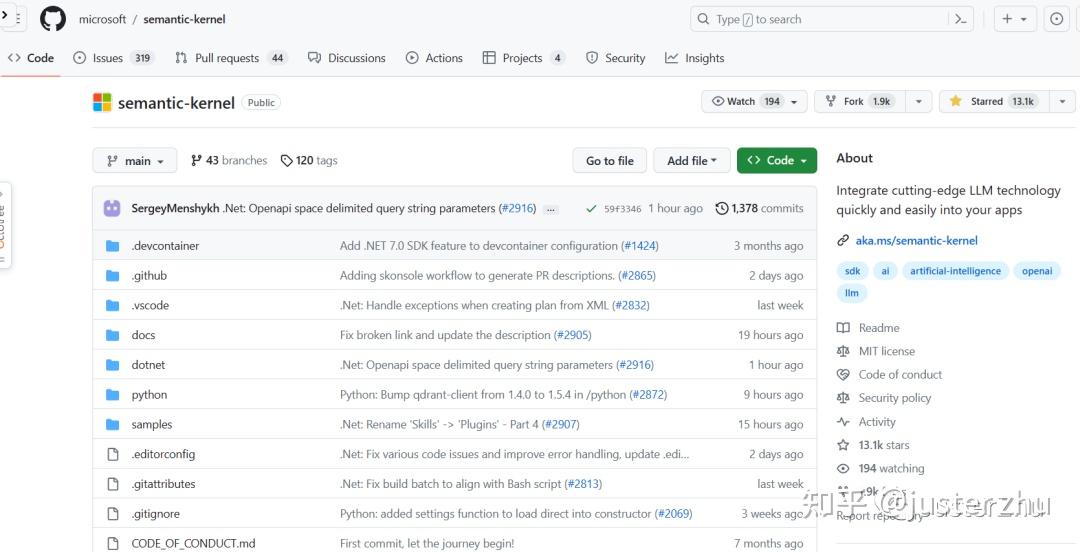The height and width of the screenshot is (552, 1080).
Task: Click the plus create-new icon
Action: tap(1007, 19)
